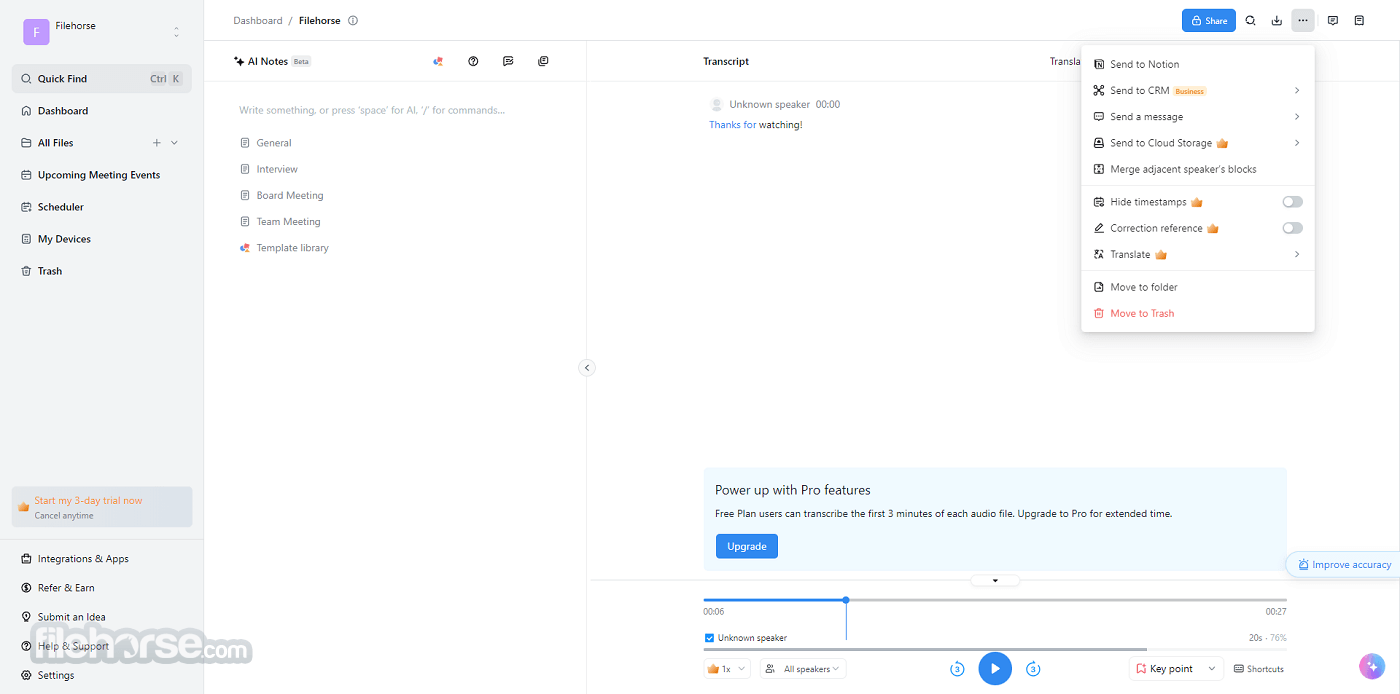Click the Key point bookmark button

tap(1164, 669)
